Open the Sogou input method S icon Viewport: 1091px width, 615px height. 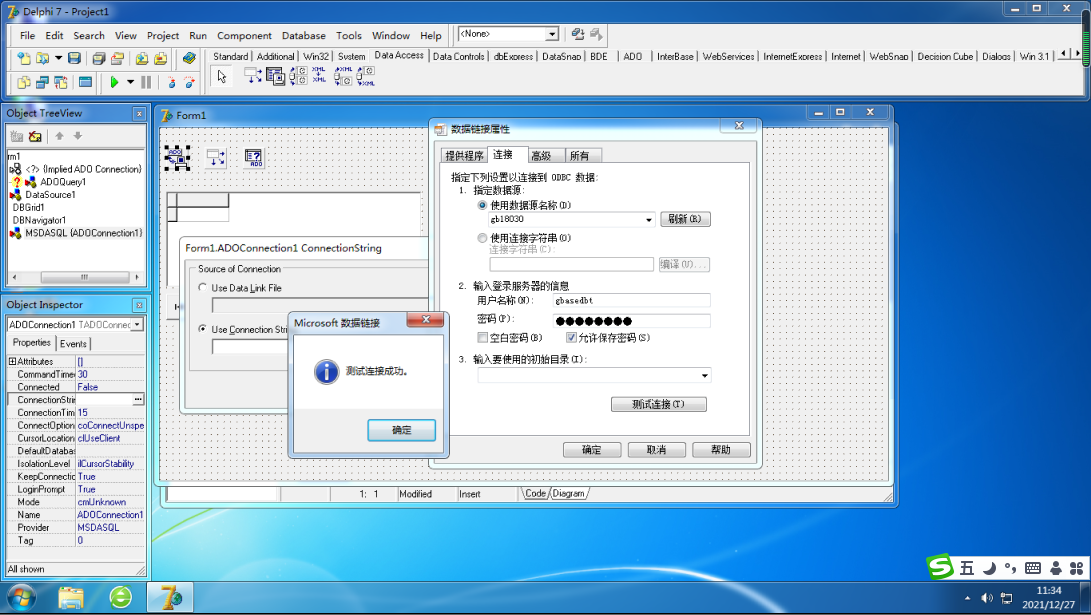pos(940,567)
